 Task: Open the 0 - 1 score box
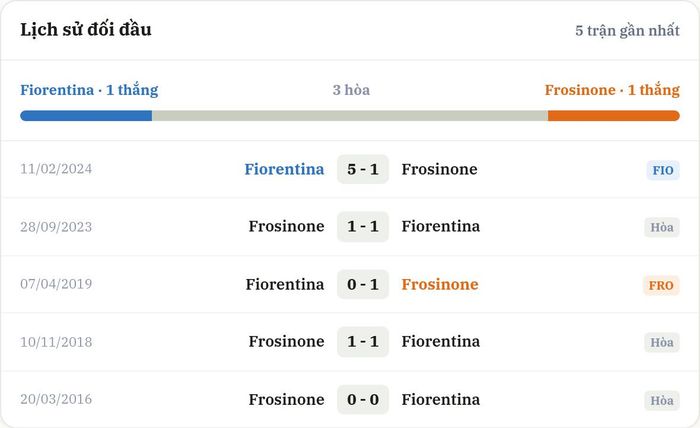point(363,284)
